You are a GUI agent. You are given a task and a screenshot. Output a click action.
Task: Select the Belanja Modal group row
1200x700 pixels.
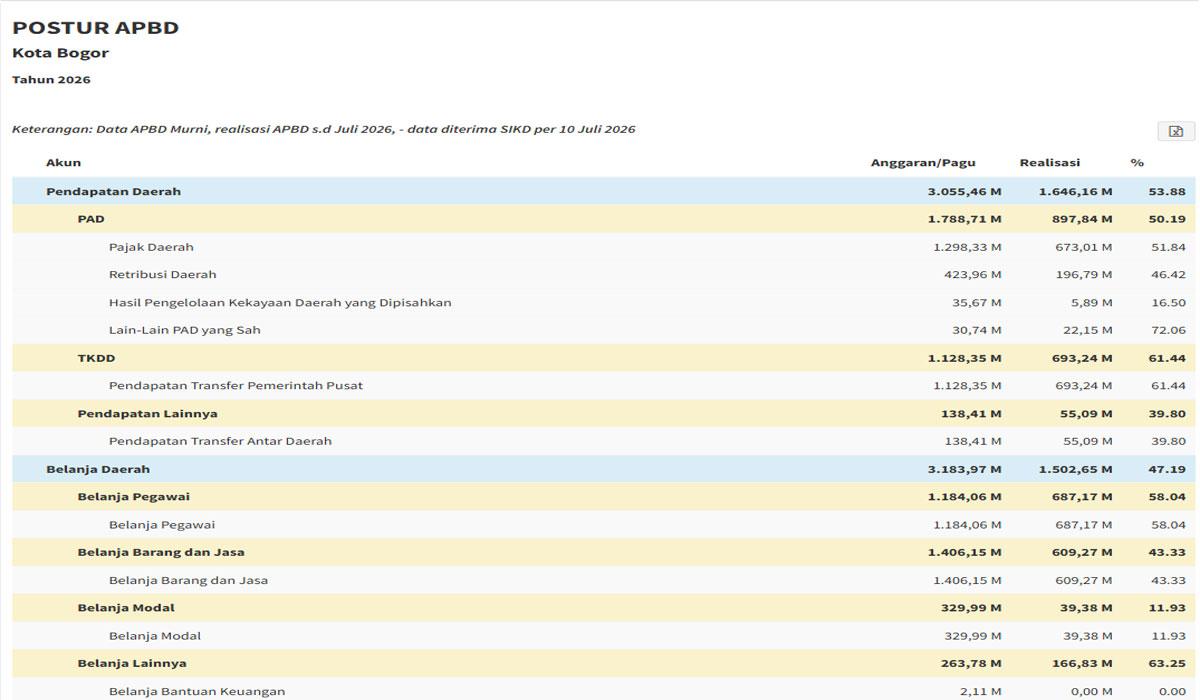604,608
